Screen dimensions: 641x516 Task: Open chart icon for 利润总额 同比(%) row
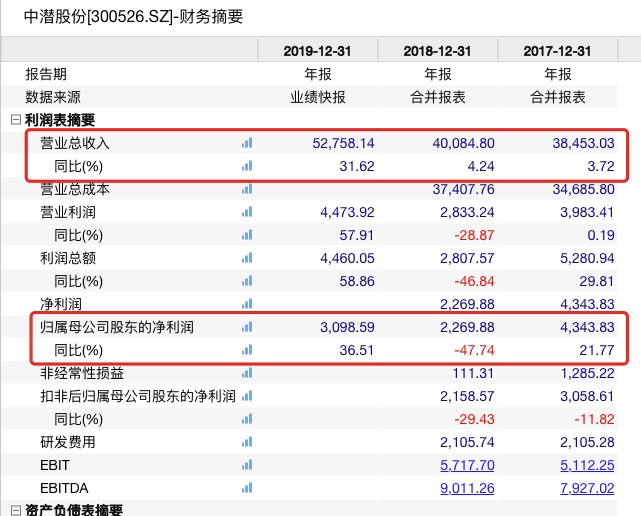(x=247, y=281)
